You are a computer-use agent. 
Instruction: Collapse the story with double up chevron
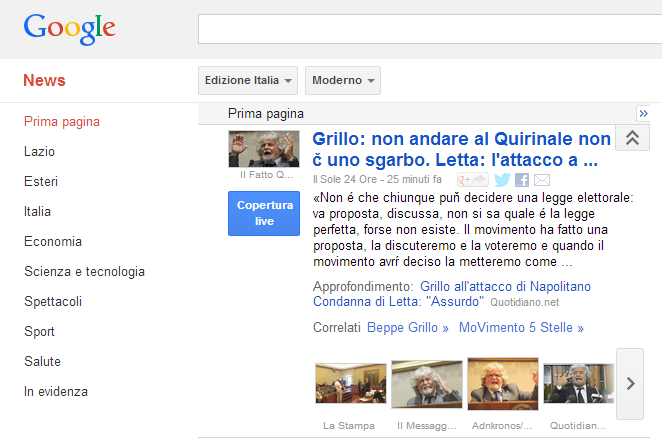(x=632, y=138)
